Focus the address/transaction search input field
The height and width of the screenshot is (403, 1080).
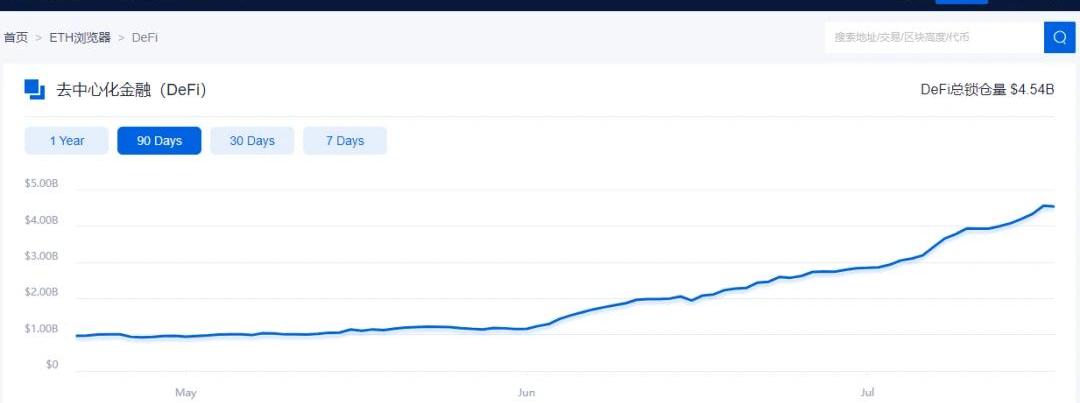pos(930,37)
